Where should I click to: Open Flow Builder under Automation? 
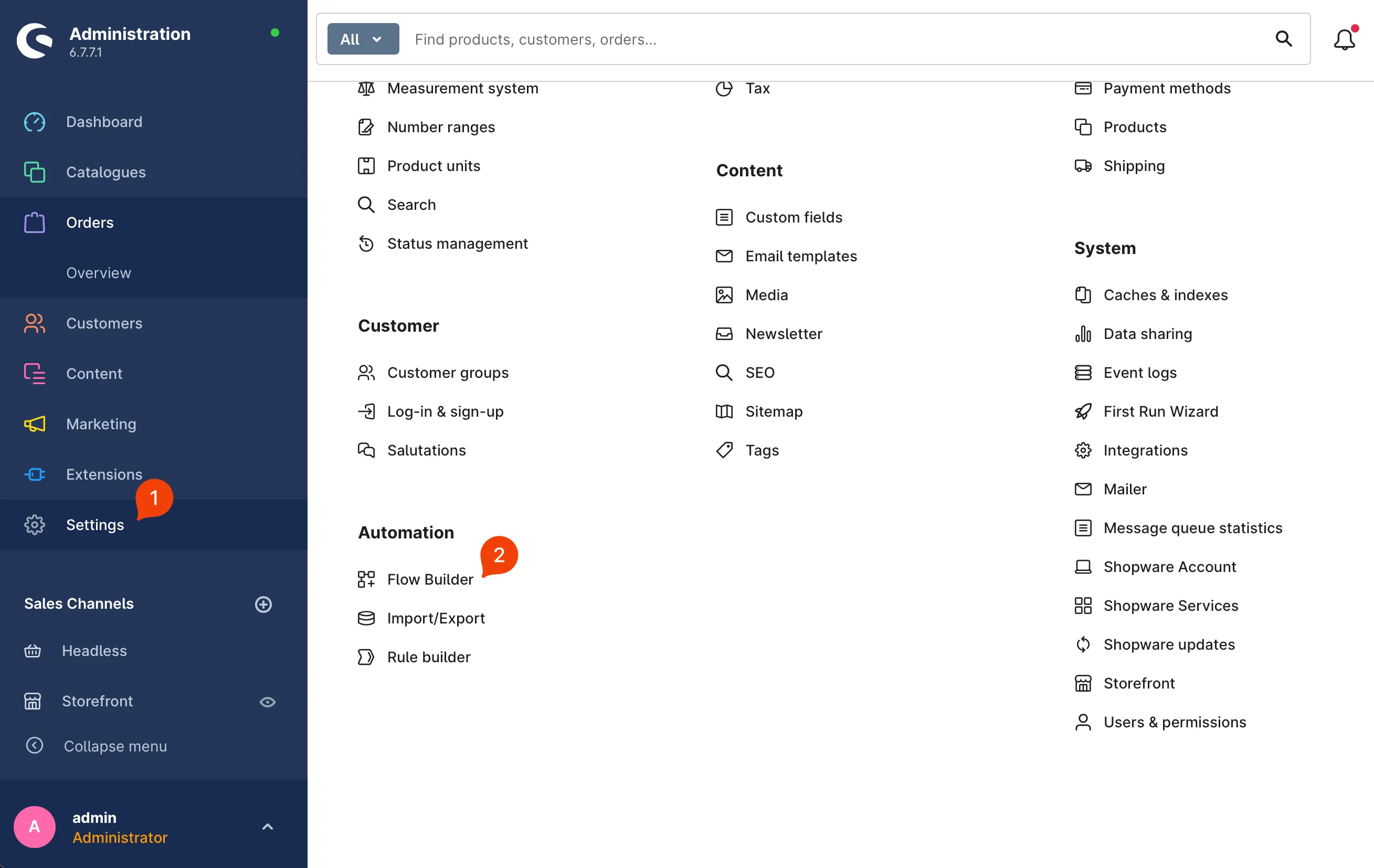point(430,579)
